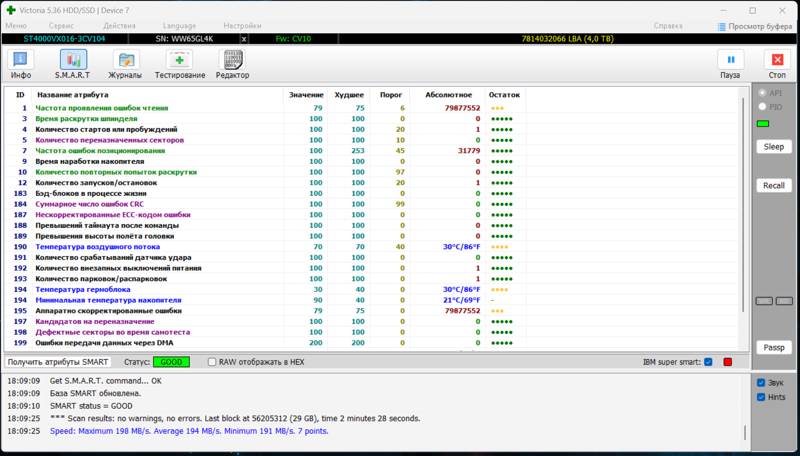This screenshot has height=456, width=800.
Task: Click the Passp button
Action: (773, 347)
